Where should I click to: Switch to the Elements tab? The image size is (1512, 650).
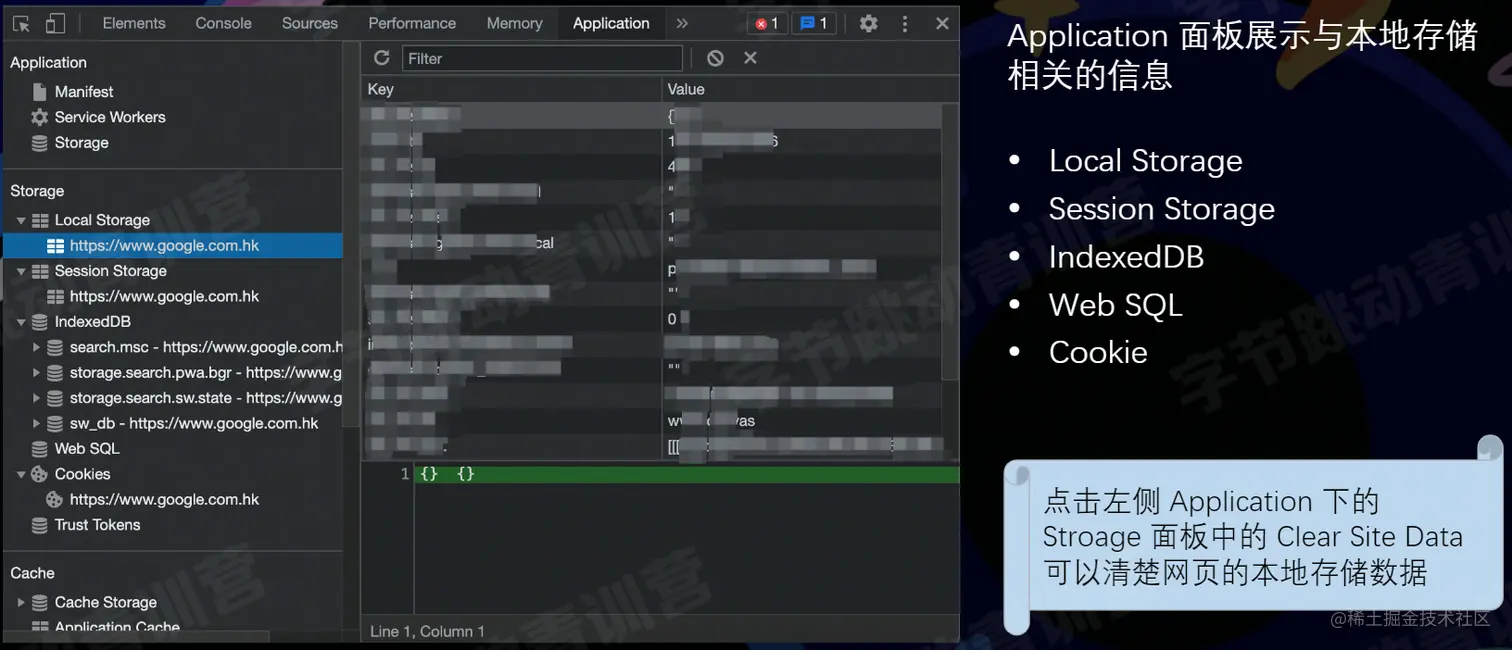point(134,23)
